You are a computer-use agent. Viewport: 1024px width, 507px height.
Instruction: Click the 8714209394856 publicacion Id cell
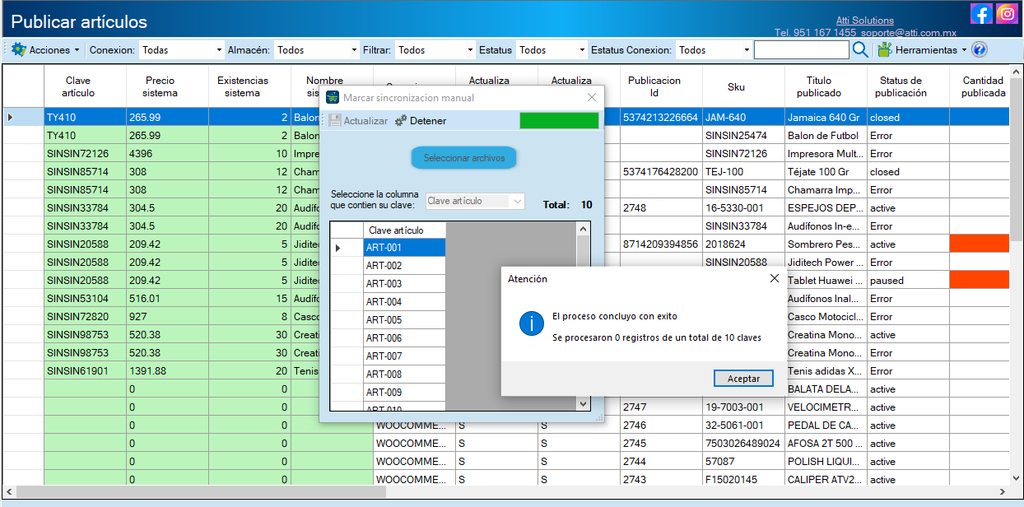[x=662, y=244]
